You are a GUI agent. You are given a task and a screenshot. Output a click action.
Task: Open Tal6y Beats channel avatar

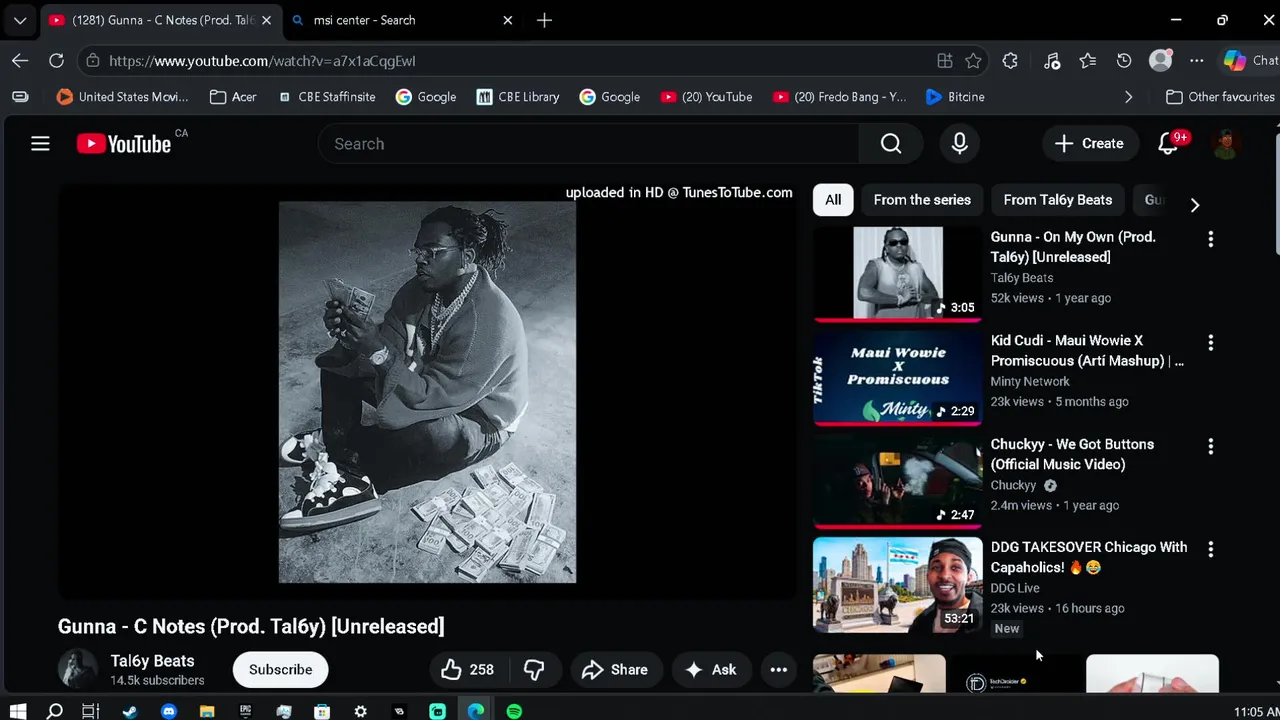coord(78,670)
